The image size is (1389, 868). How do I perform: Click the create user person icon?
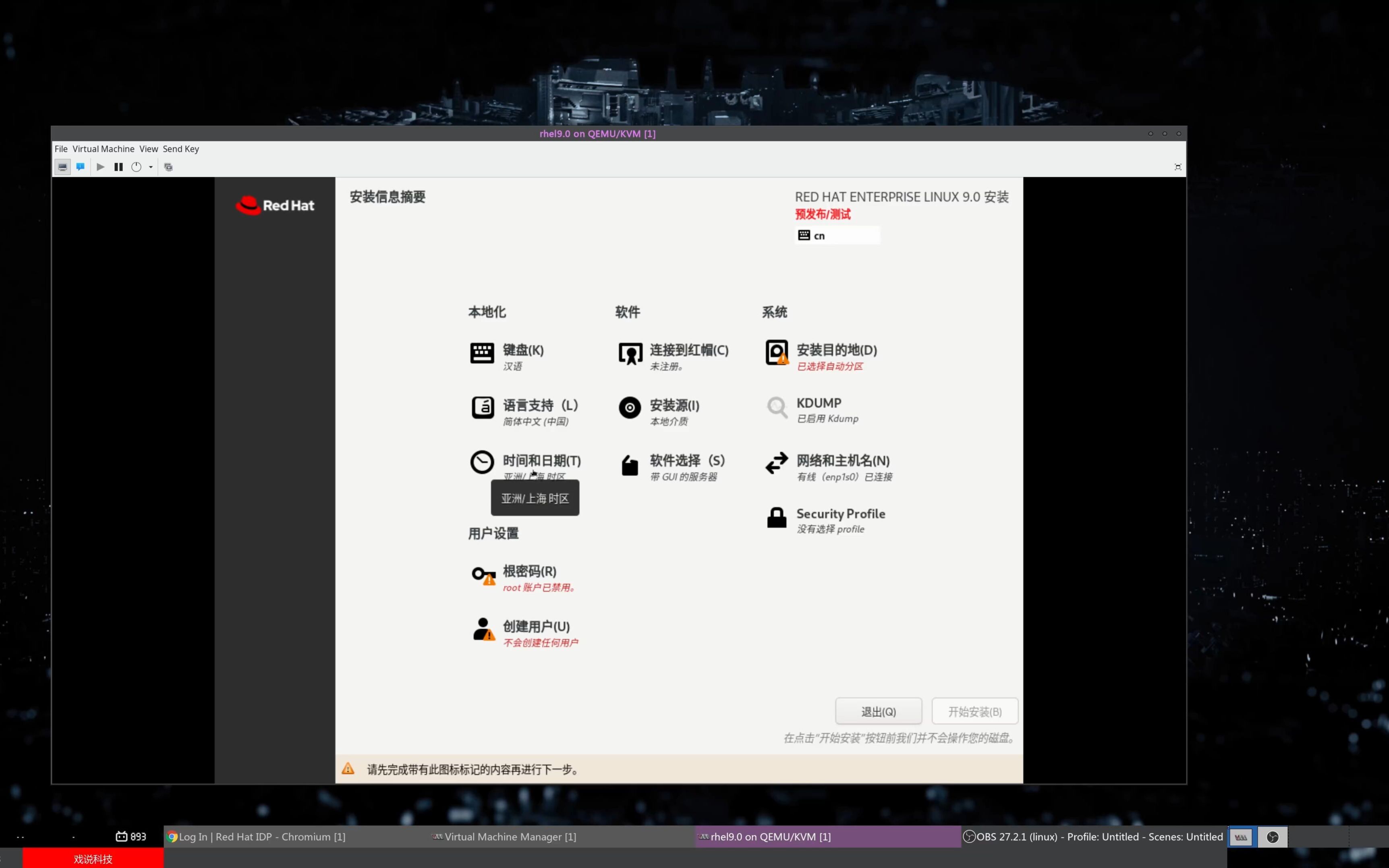(x=483, y=629)
